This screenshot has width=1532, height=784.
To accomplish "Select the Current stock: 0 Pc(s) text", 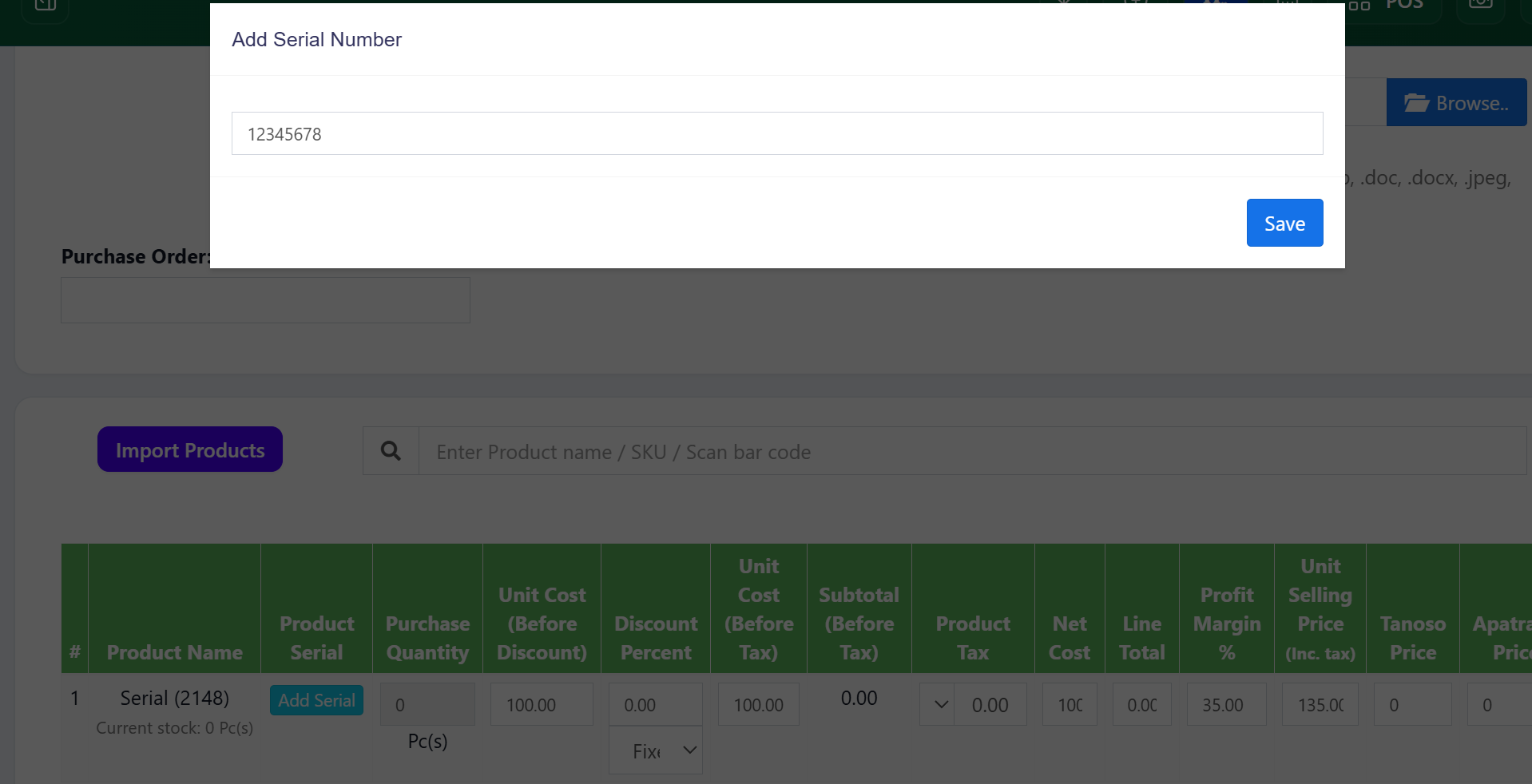I will (174, 728).
